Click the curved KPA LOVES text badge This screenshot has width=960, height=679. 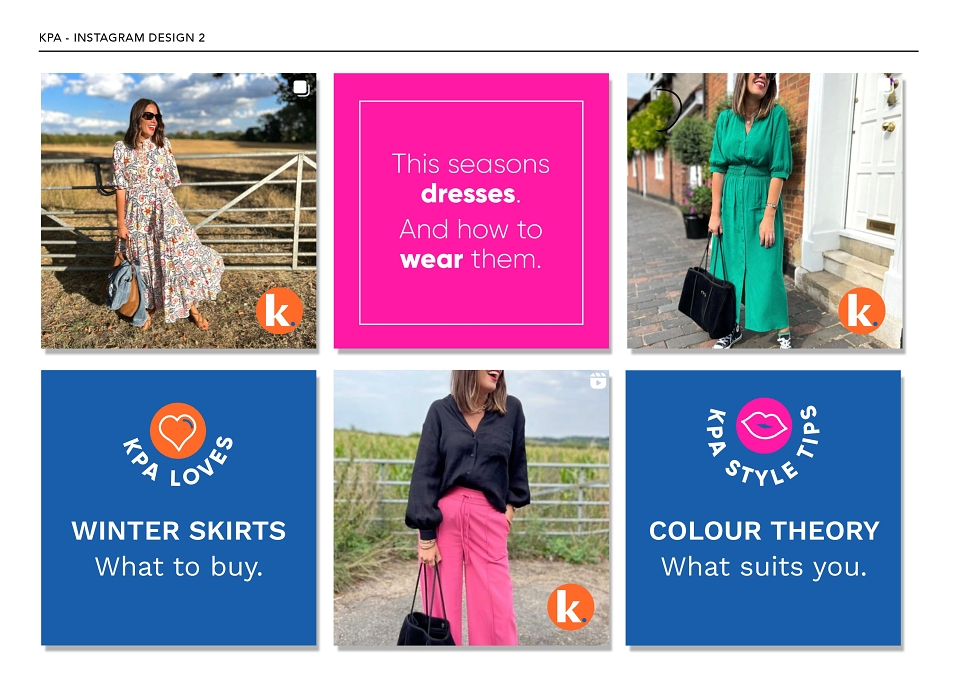178,461
